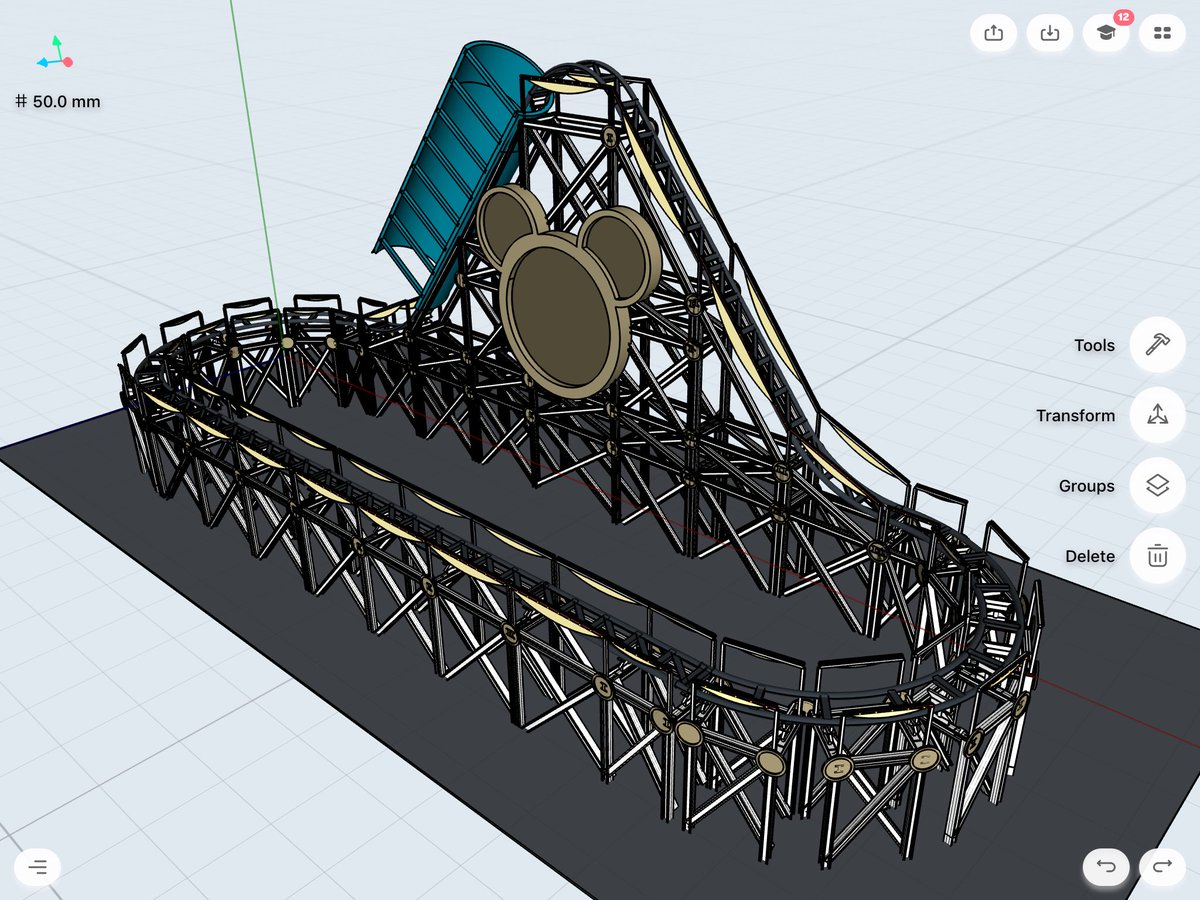Click the redo arrow button
Image resolution: width=1200 pixels, height=900 pixels.
pos(1162,866)
